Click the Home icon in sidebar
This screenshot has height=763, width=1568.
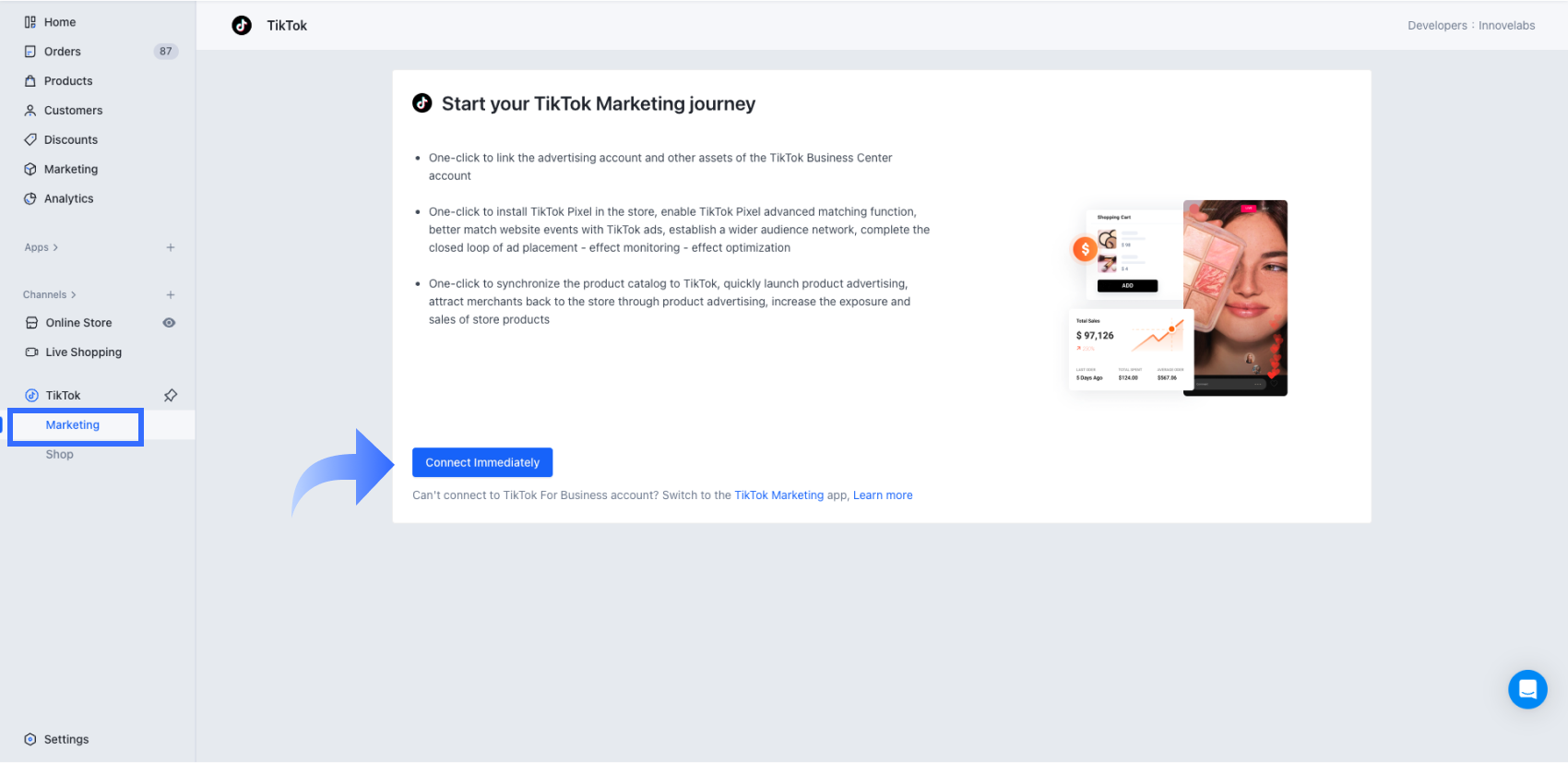pyautogui.click(x=30, y=22)
